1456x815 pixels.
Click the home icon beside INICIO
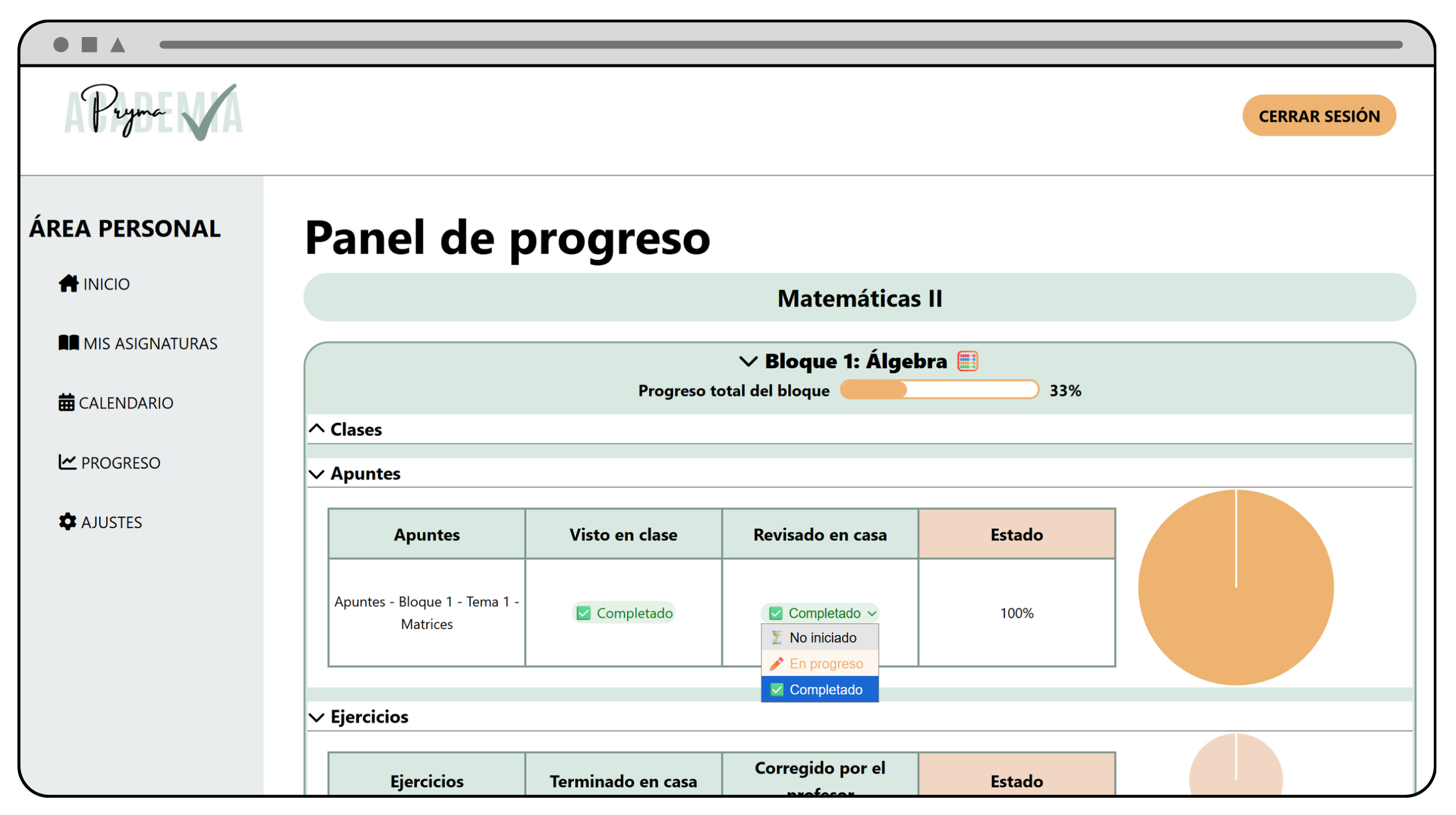68,283
